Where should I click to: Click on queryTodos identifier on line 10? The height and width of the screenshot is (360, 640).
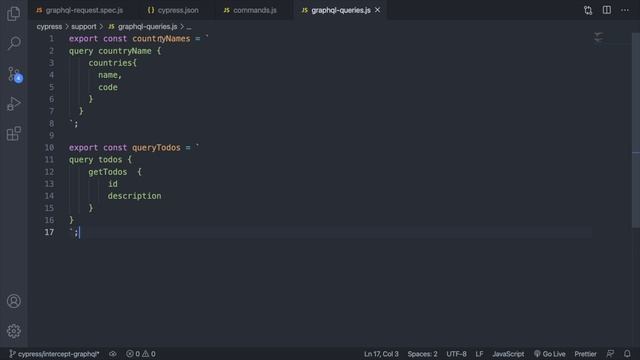coord(156,147)
